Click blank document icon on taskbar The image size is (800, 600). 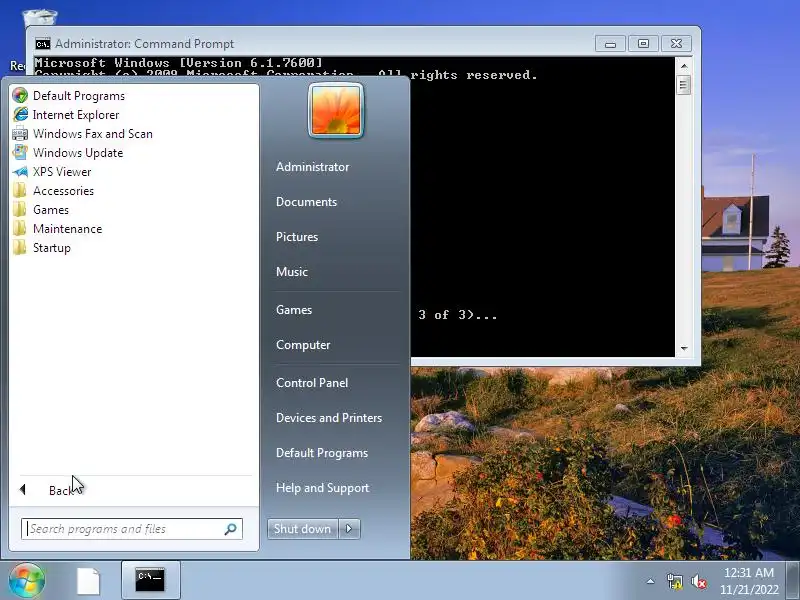(x=88, y=581)
